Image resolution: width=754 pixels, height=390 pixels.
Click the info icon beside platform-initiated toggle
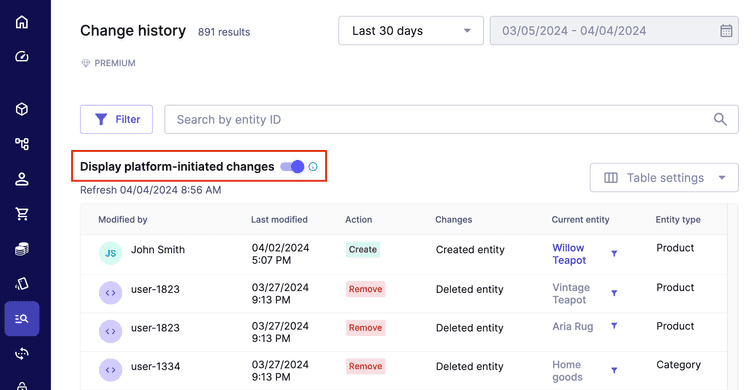click(313, 167)
